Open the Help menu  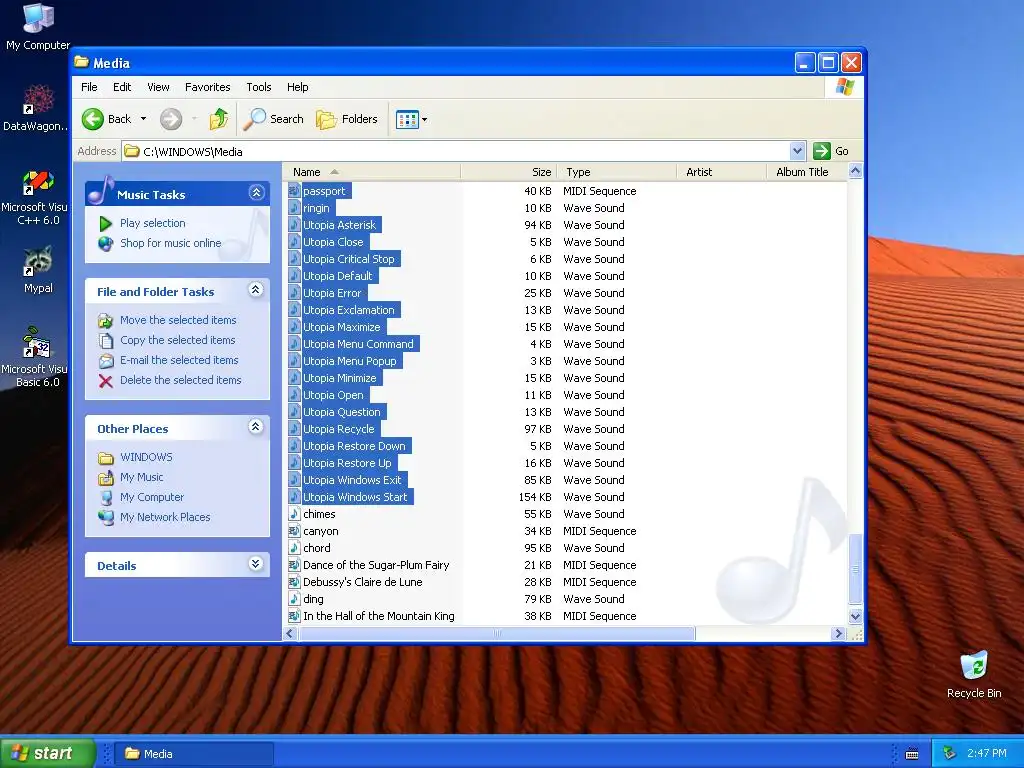[297, 87]
